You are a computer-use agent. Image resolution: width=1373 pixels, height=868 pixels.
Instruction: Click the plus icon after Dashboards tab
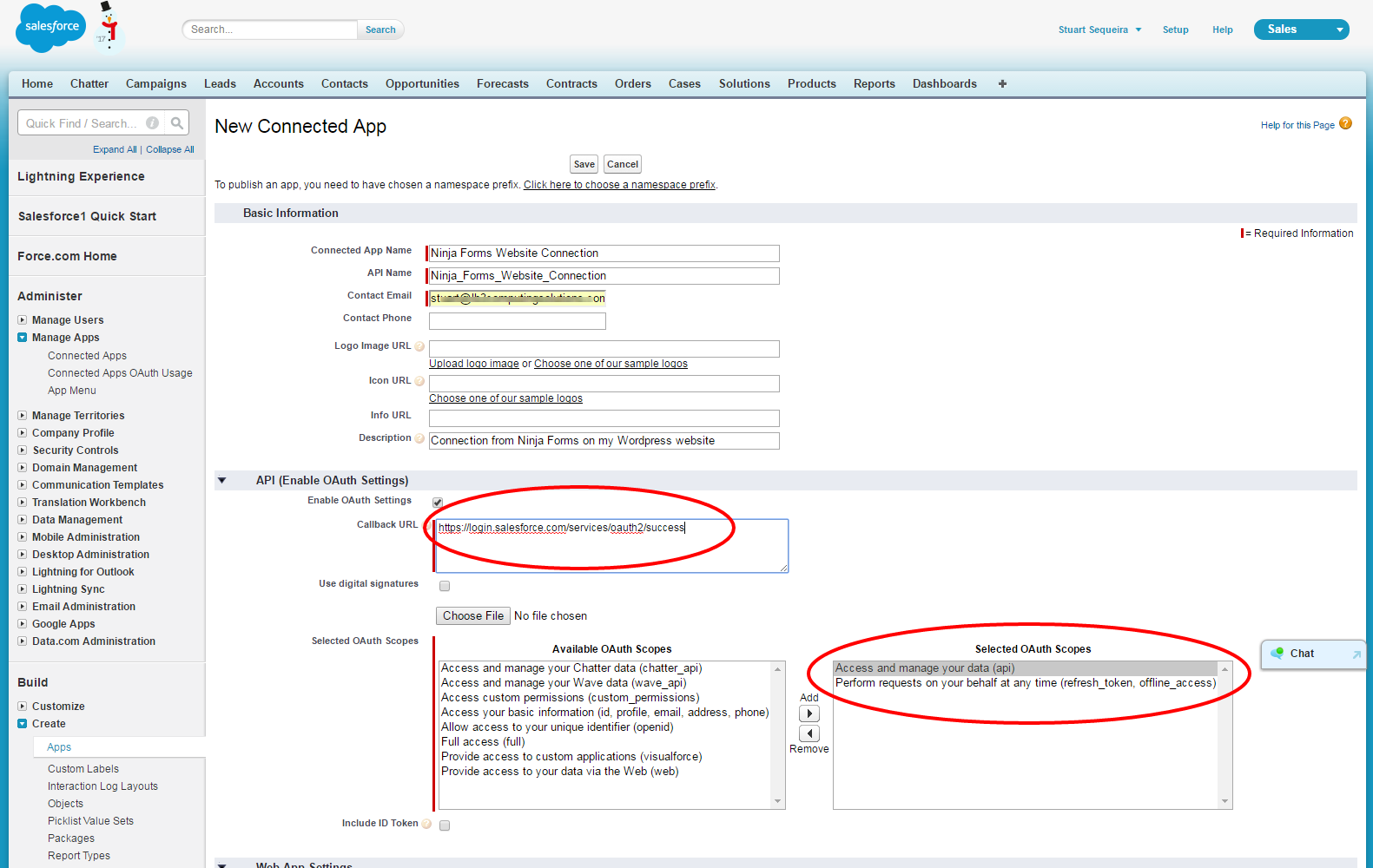[1002, 84]
